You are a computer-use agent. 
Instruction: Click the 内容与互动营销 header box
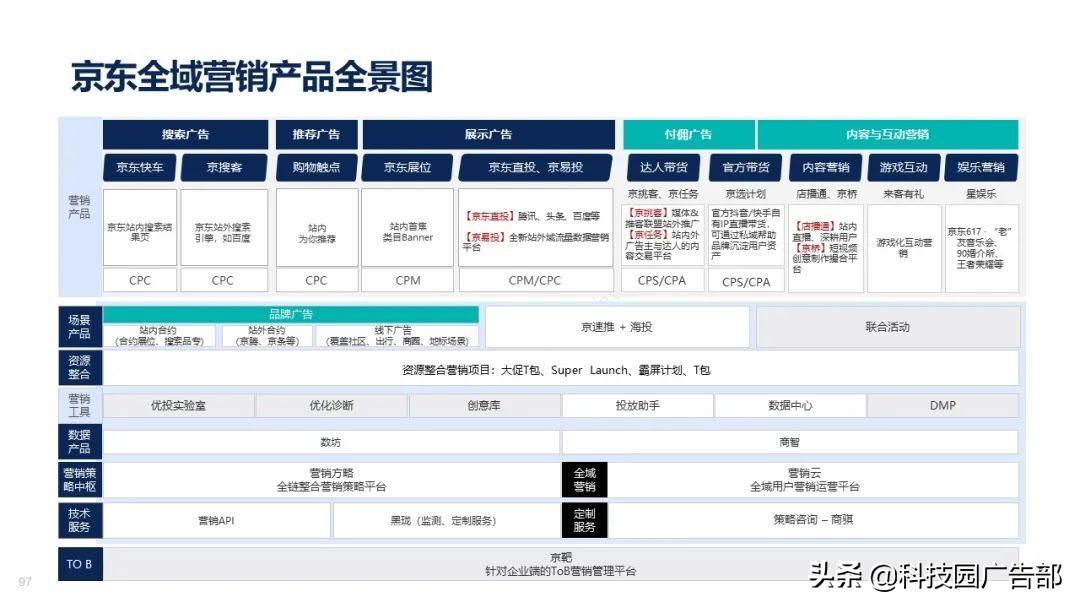888,134
